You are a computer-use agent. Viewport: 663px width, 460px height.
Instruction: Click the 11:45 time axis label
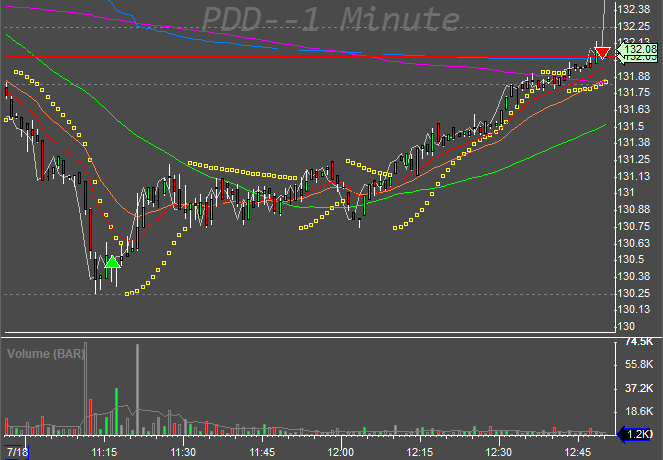(x=262, y=452)
